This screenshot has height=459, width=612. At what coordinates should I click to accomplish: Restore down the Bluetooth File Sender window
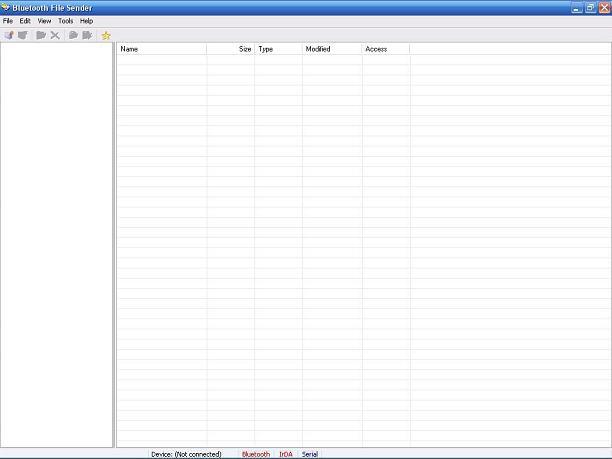coord(590,8)
